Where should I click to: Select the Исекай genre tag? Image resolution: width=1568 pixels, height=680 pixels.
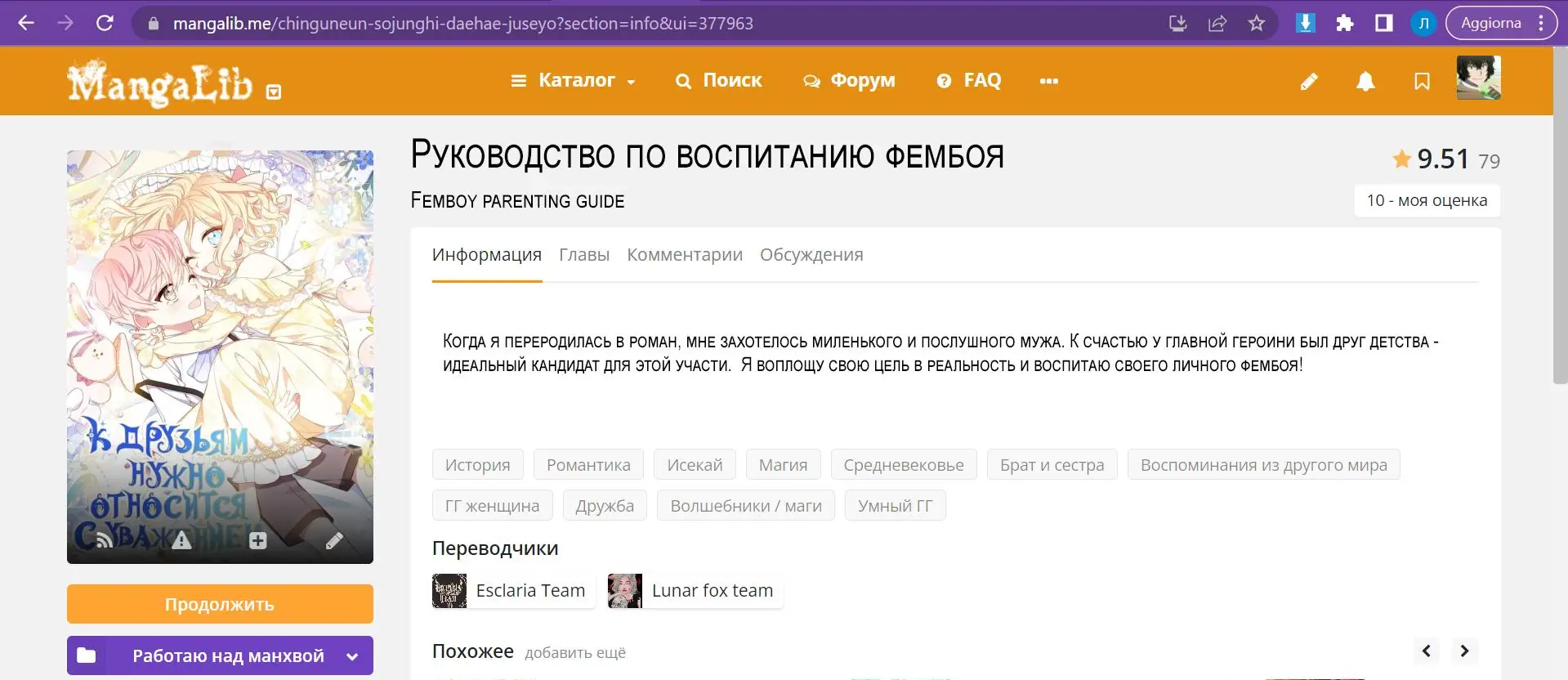[695, 465]
